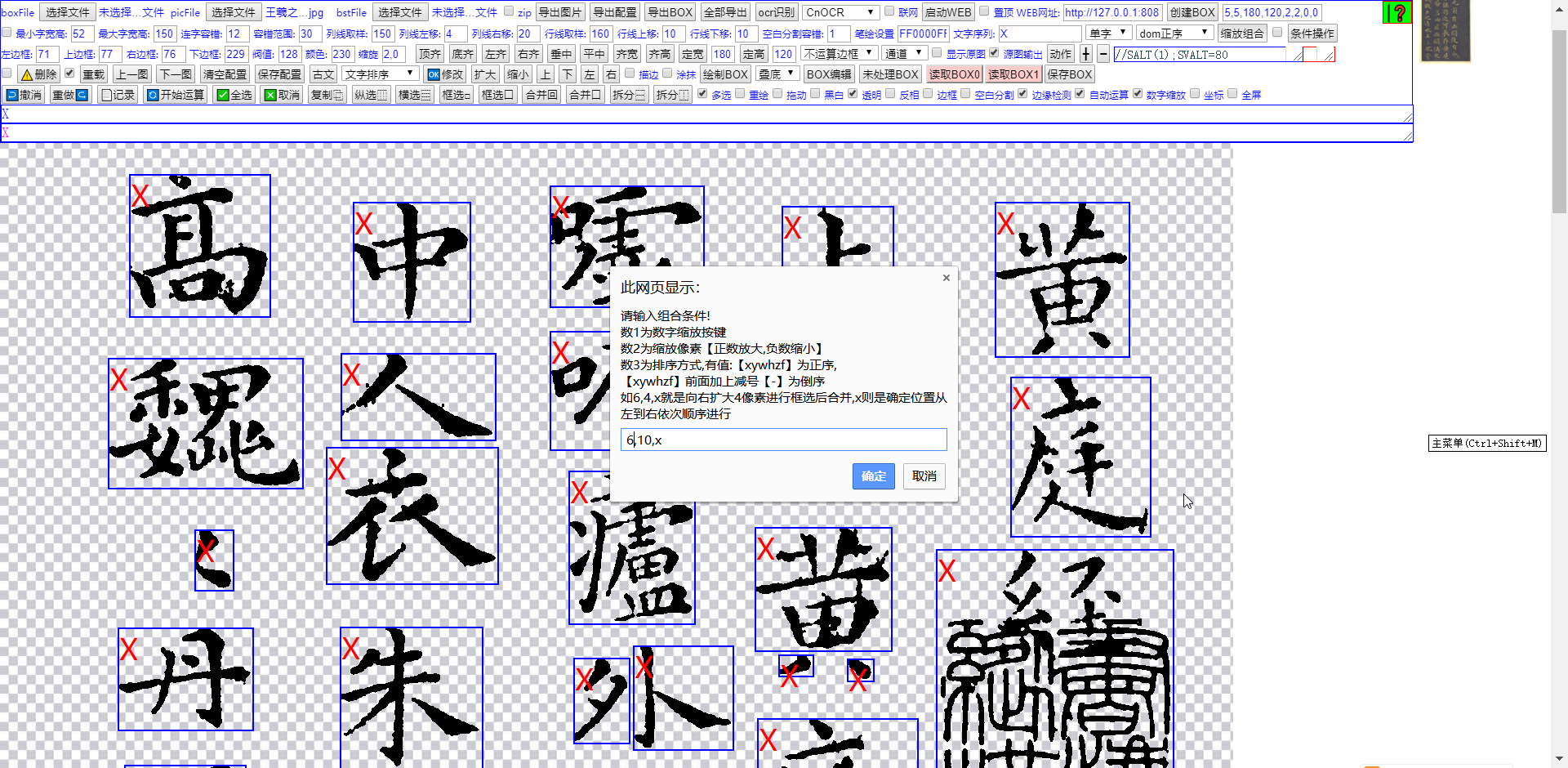1568x768 pixels.
Task: Click the 条件操作 button
Action: pyautogui.click(x=1312, y=33)
